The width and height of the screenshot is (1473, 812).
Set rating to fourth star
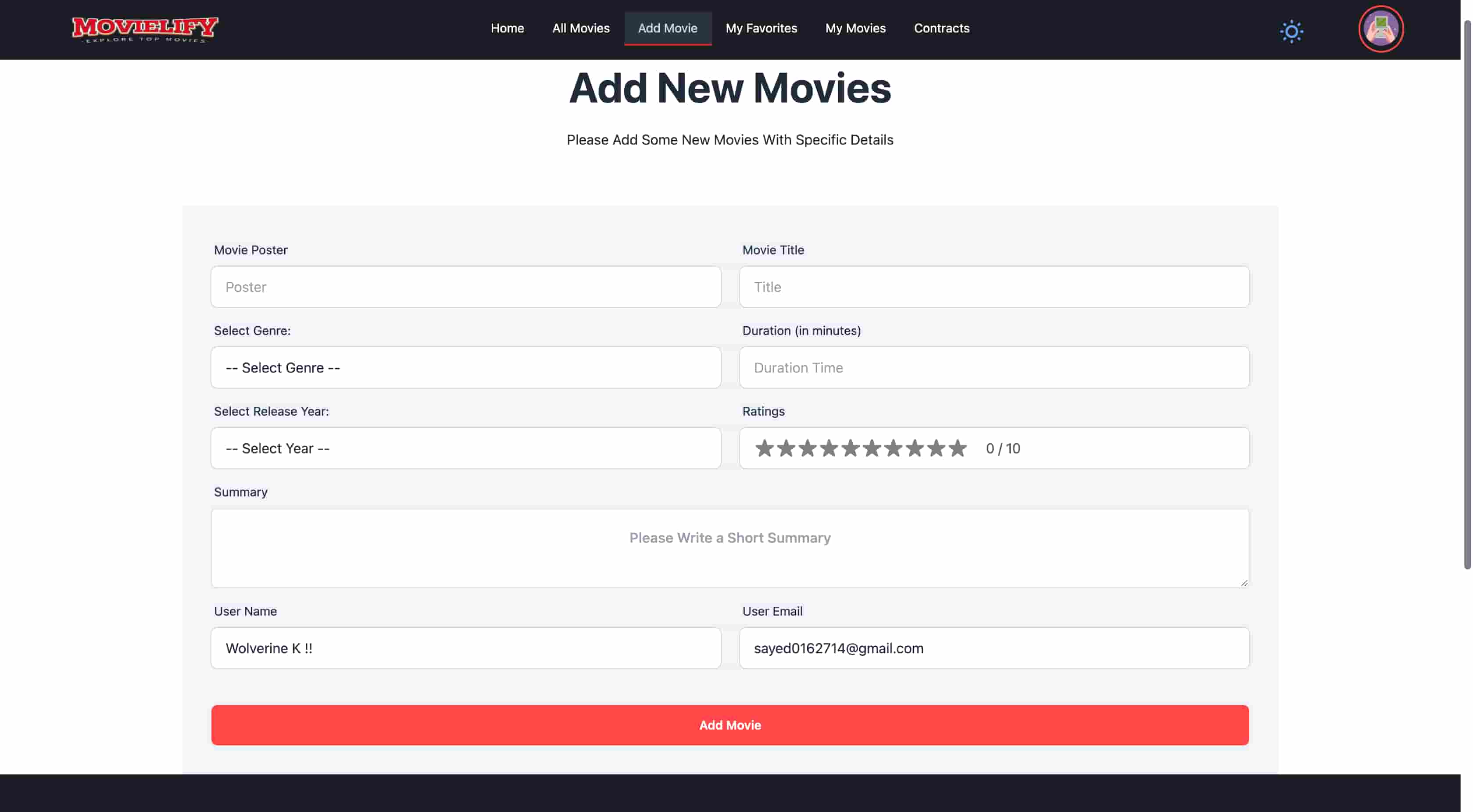pos(829,448)
